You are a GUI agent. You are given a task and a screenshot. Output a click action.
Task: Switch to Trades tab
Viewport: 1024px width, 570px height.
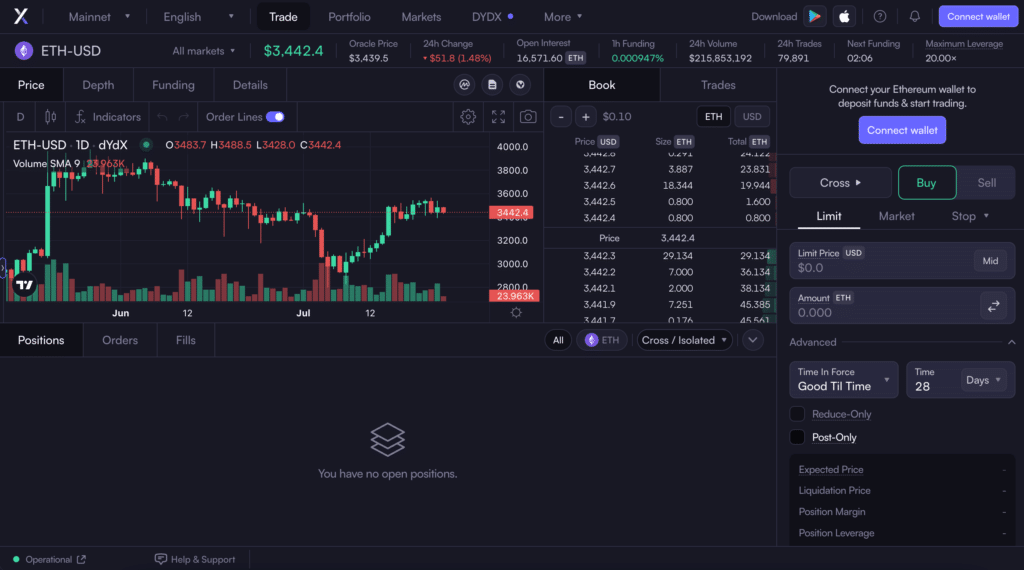[718, 85]
